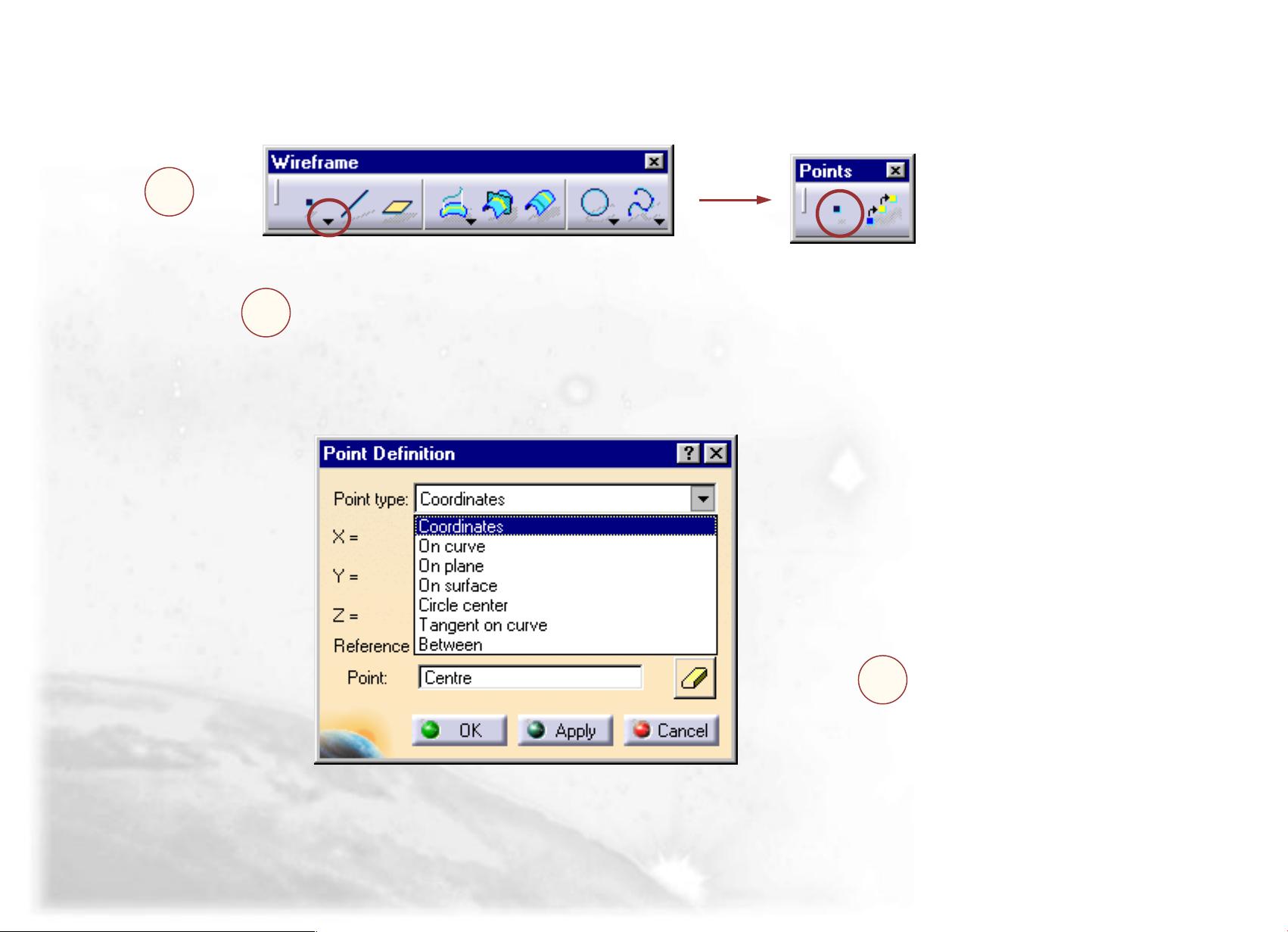Select "Circle center" in the dropdown list
This screenshot has width=1288, height=932.
tap(463, 605)
